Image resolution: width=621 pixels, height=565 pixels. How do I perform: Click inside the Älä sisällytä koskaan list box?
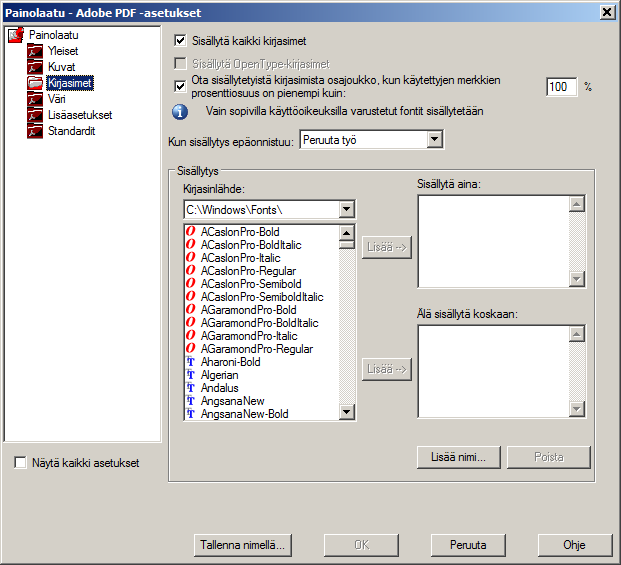click(x=494, y=371)
